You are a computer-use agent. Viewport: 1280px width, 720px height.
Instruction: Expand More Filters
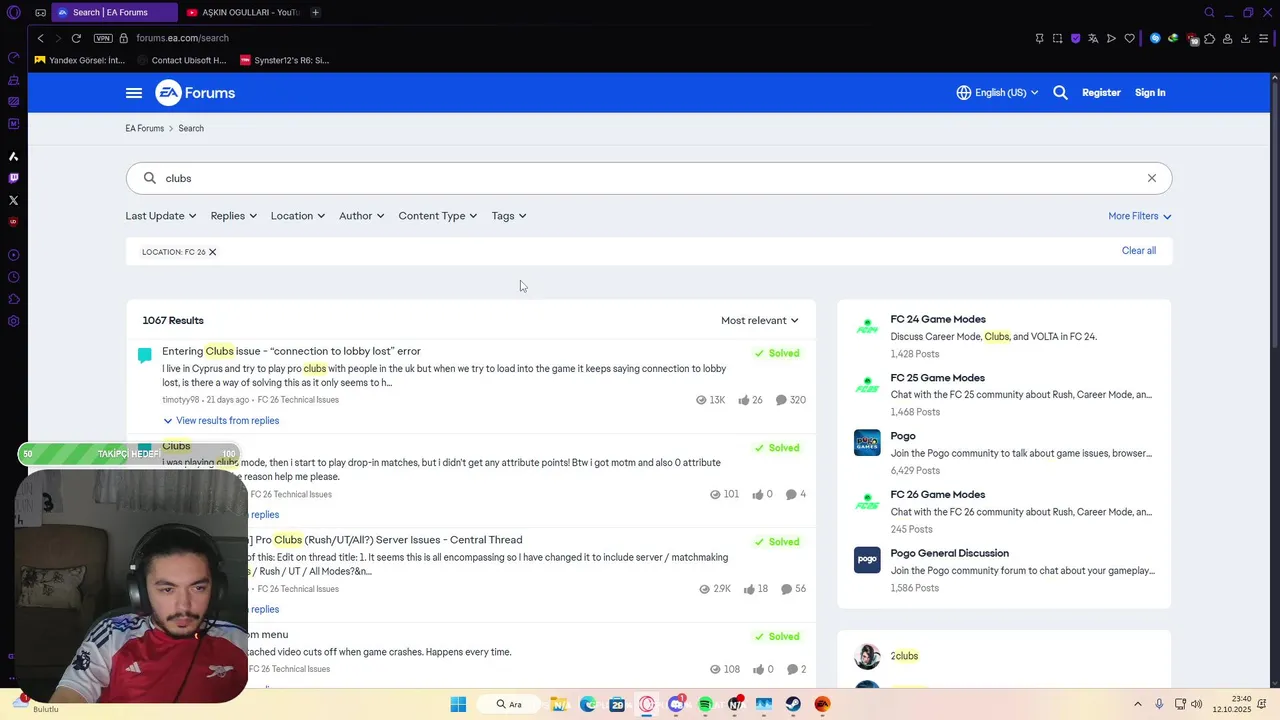click(1140, 216)
